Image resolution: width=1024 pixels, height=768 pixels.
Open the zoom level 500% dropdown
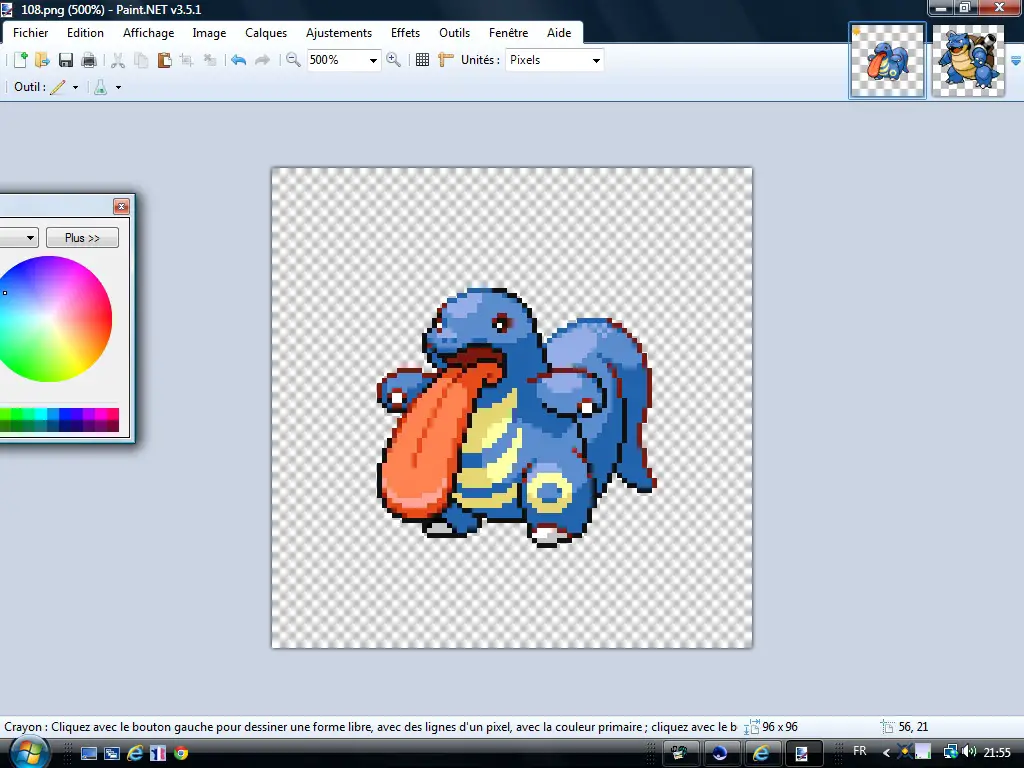(x=373, y=60)
